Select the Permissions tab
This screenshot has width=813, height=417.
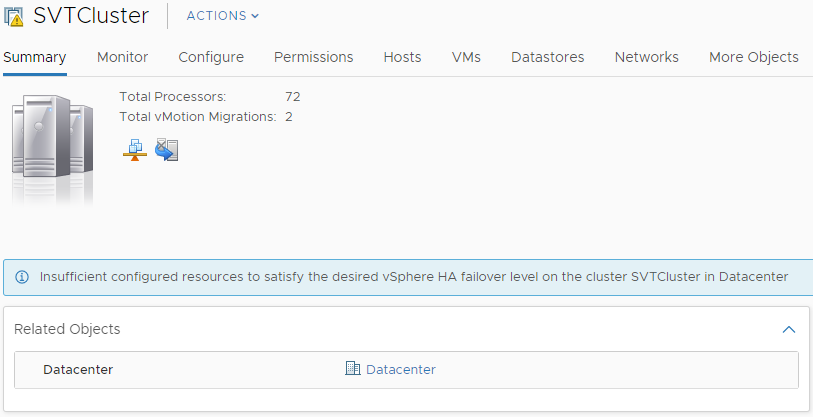coord(313,57)
